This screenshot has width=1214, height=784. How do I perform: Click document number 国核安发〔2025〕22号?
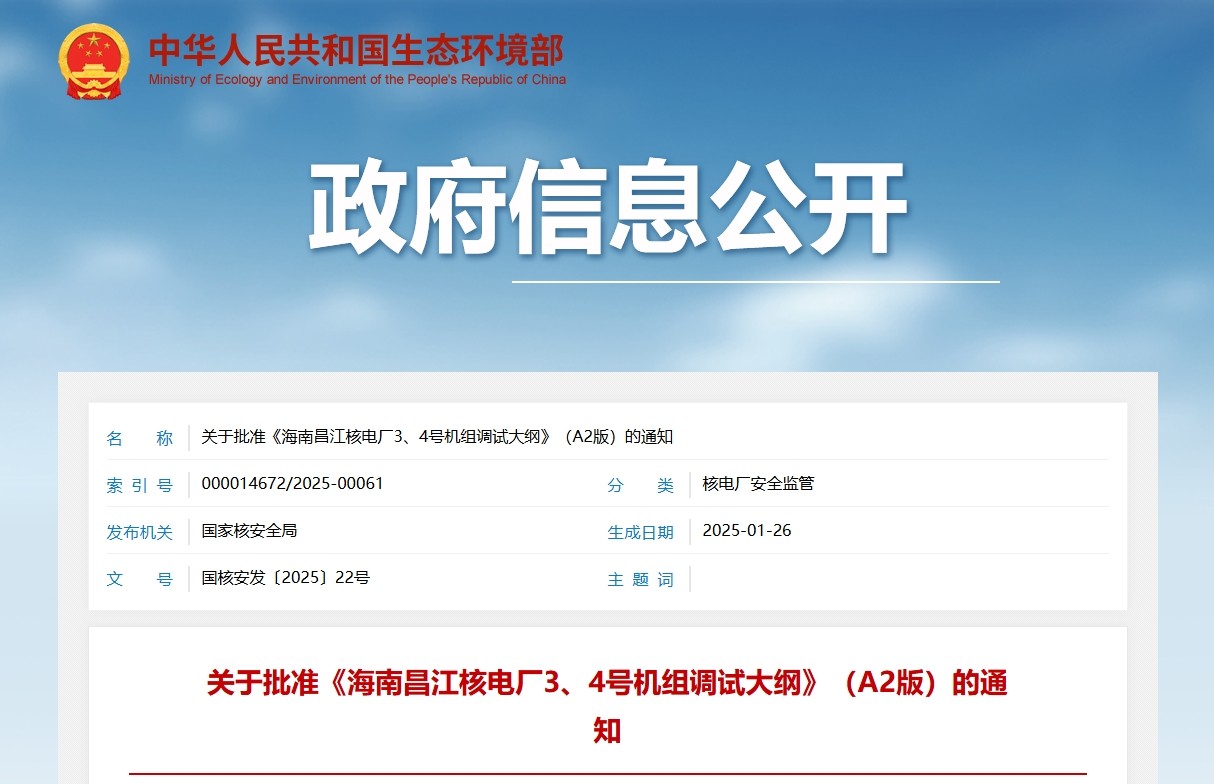[x=285, y=578]
